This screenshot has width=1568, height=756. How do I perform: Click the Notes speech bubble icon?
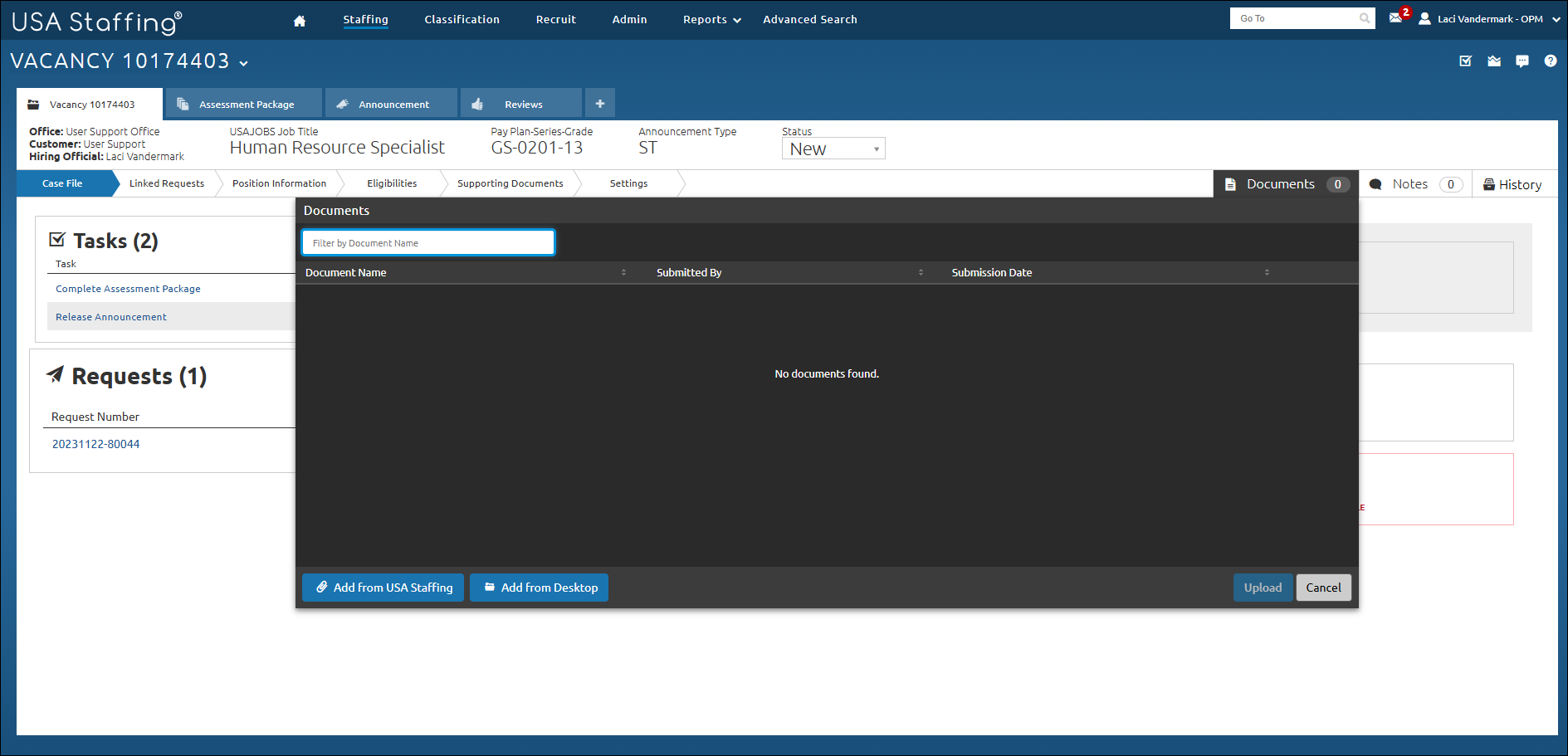pos(1375,184)
